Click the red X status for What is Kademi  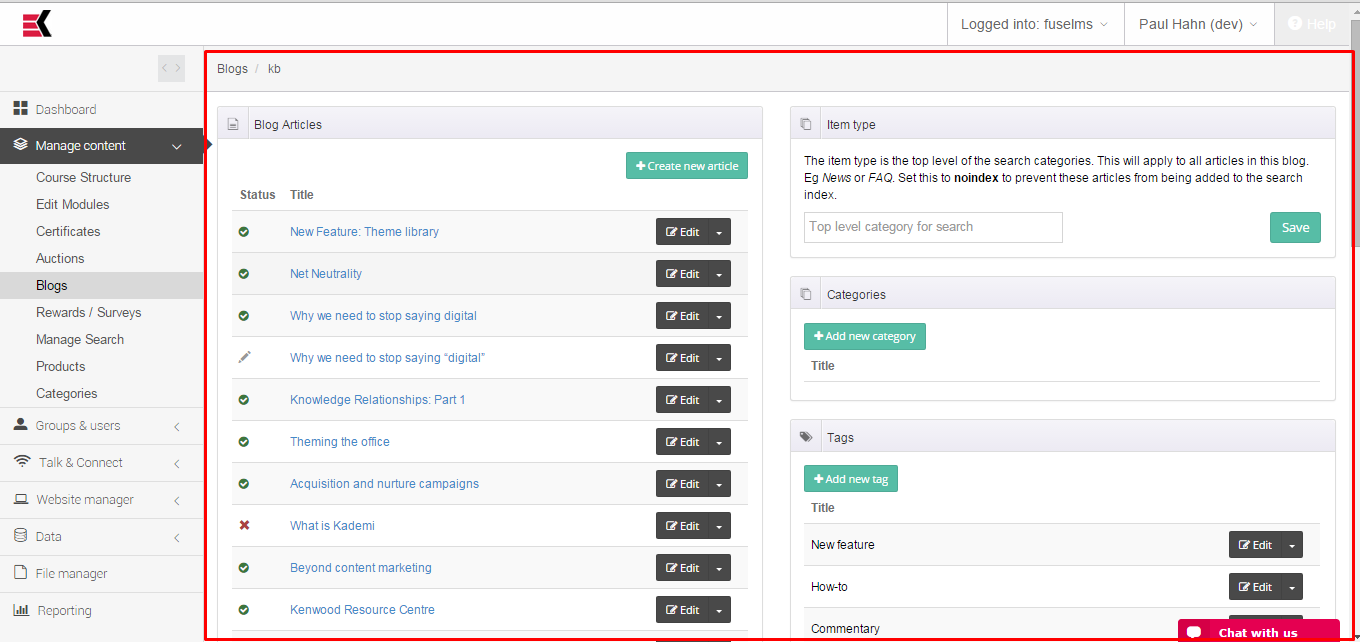(x=244, y=526)
